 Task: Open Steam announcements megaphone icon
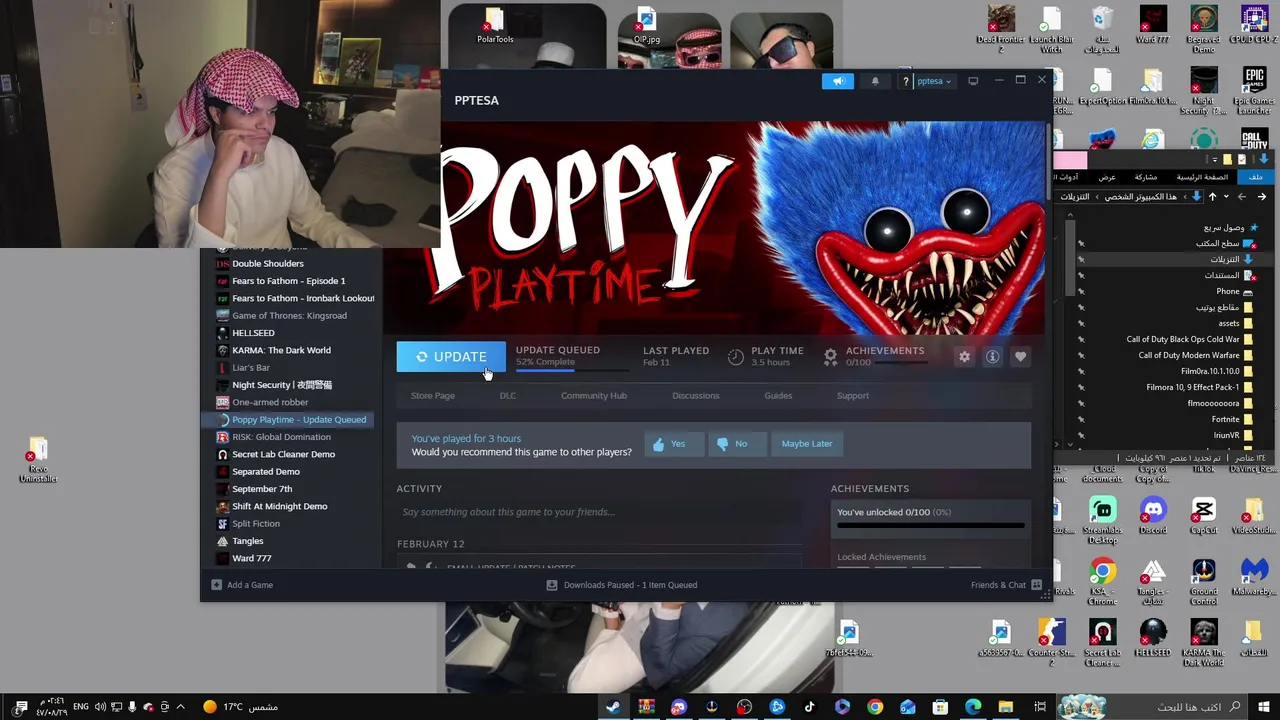point(838,81)
